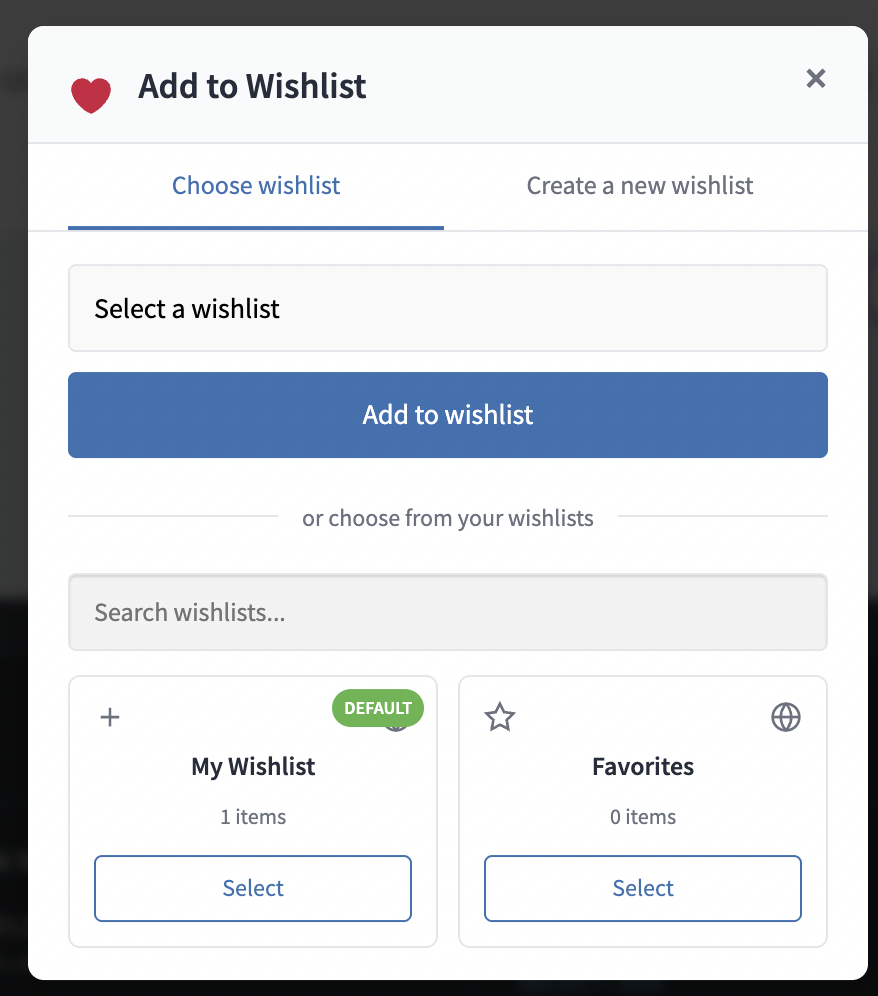
Task: Click the globe icon on the Favorites card
Action: point(786,717)
